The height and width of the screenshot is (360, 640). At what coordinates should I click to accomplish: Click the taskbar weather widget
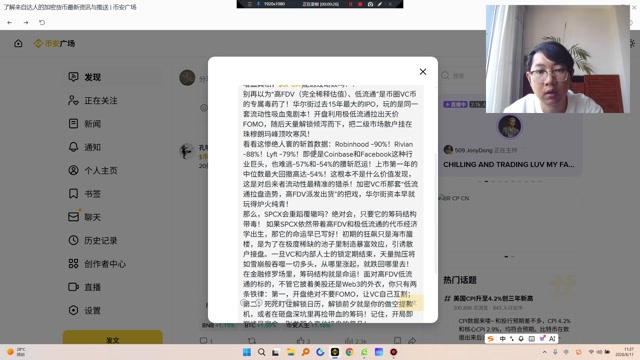coord(16,352)
